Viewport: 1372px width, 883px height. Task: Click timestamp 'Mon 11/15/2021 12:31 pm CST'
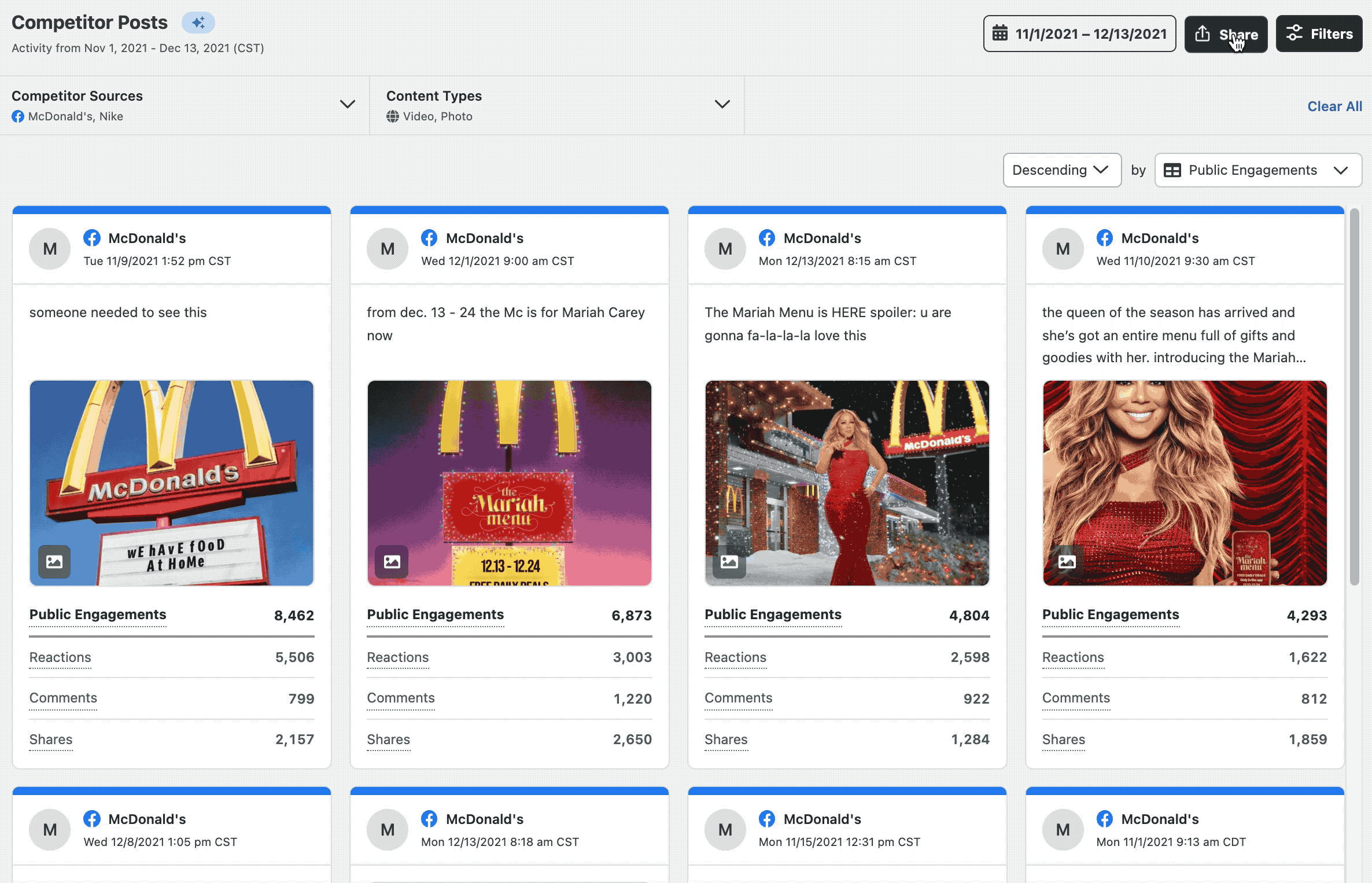click(839, 842)
